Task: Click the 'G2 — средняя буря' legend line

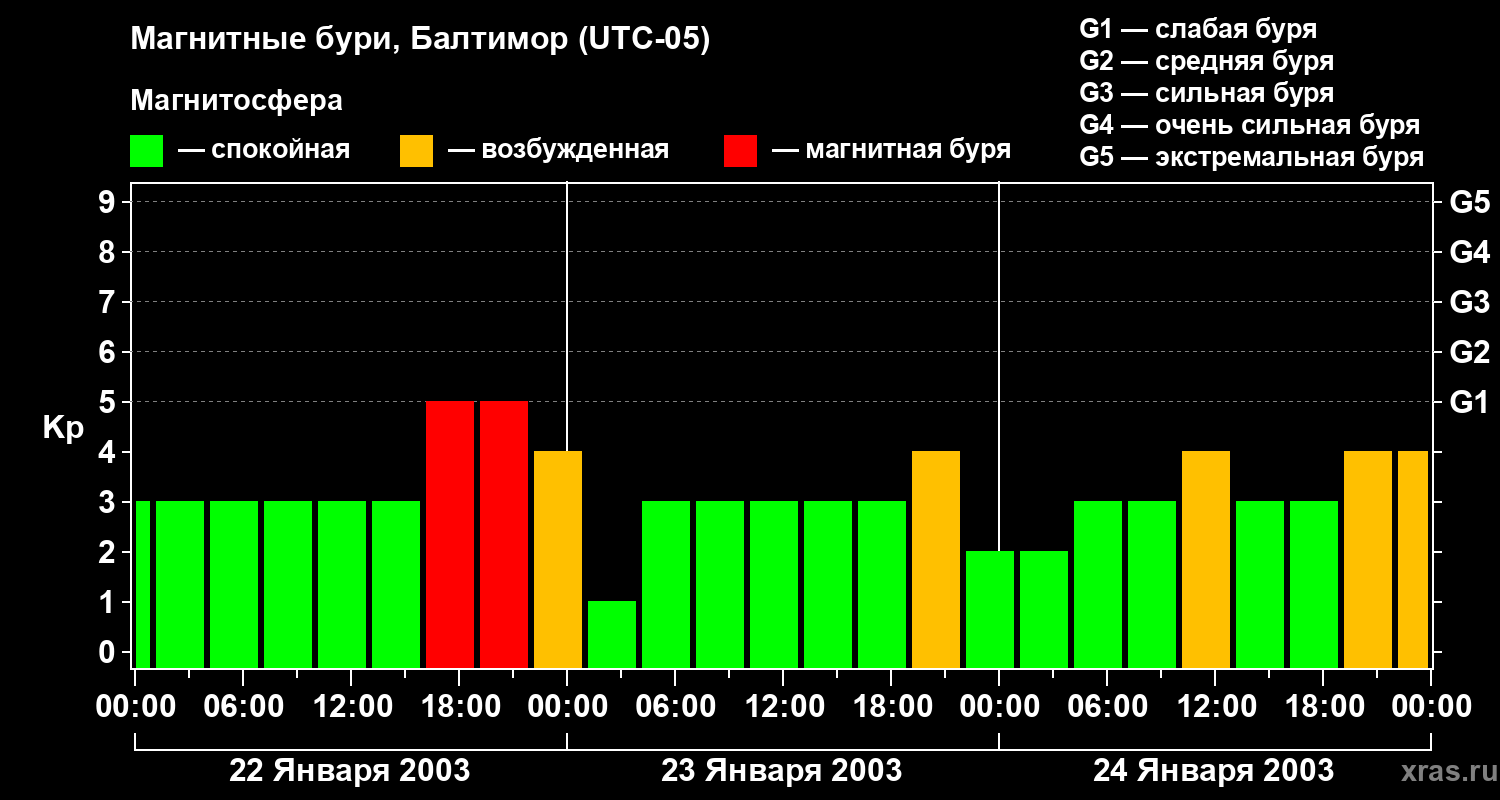Action: click(x=1206, y=61)
